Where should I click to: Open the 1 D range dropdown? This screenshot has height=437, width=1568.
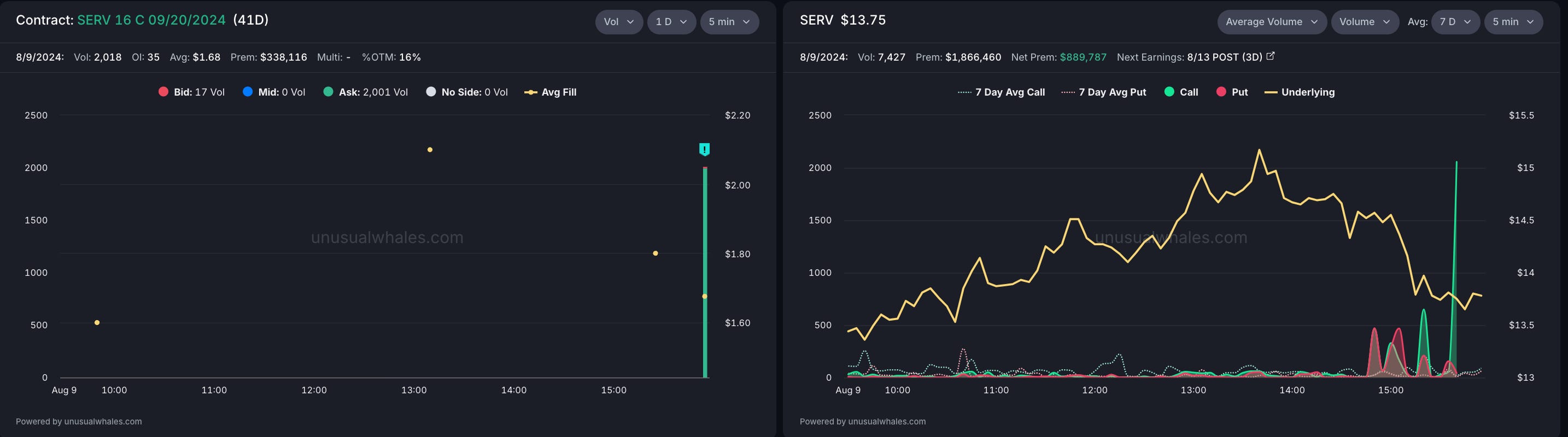pyautogui.click(x=671, y=22)
